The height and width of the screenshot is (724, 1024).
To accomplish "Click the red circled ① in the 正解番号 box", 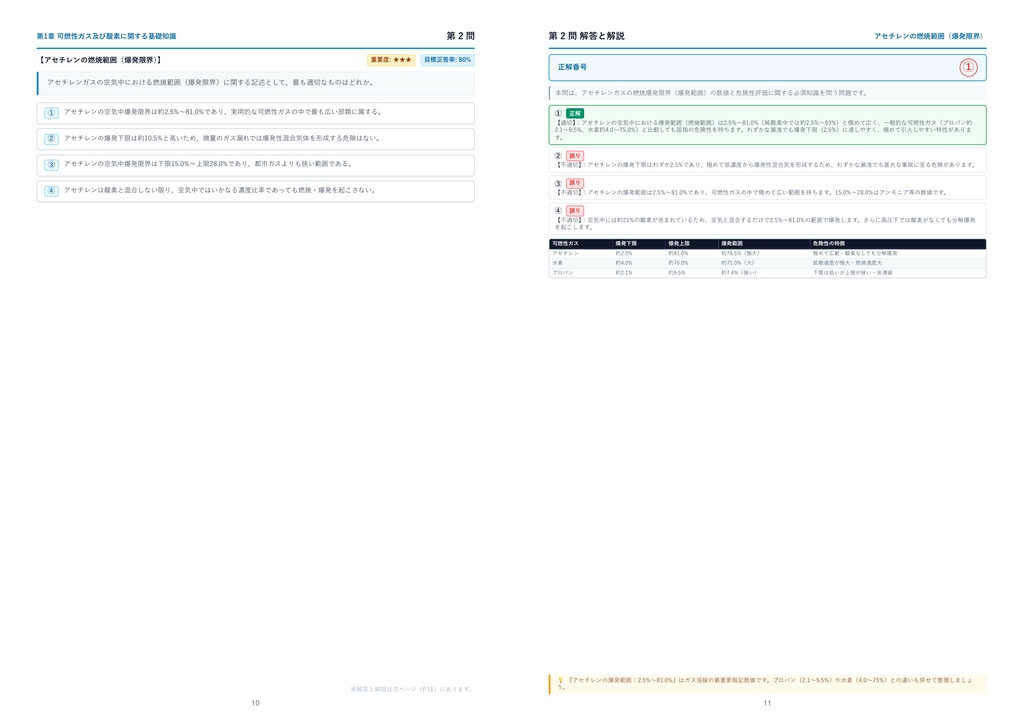I will click(968, 67).
